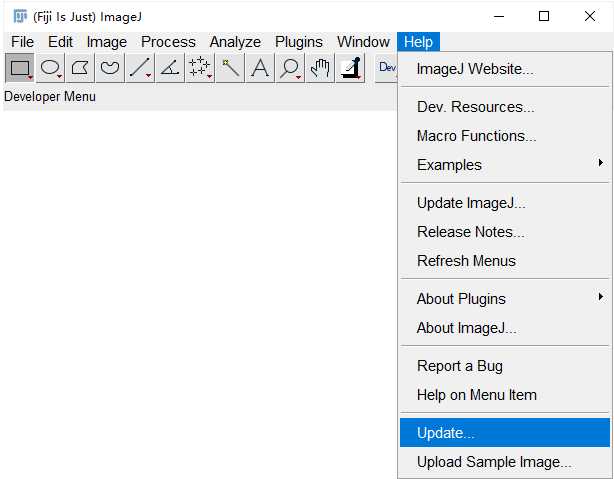Click the Fiji application icon in title bar
The image size is (614, 479).
[20, 16]
